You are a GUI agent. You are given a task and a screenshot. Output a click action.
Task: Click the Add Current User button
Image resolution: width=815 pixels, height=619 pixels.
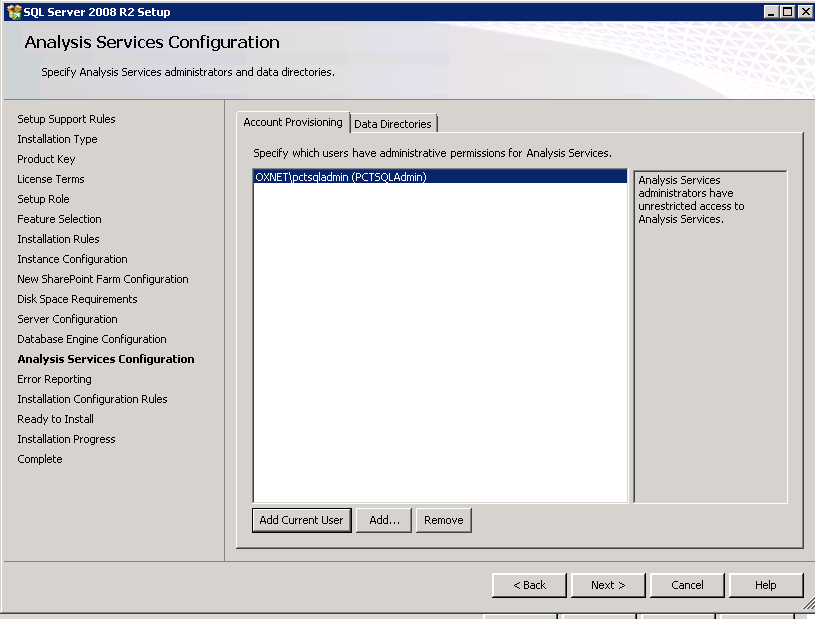tap(301, 520)
